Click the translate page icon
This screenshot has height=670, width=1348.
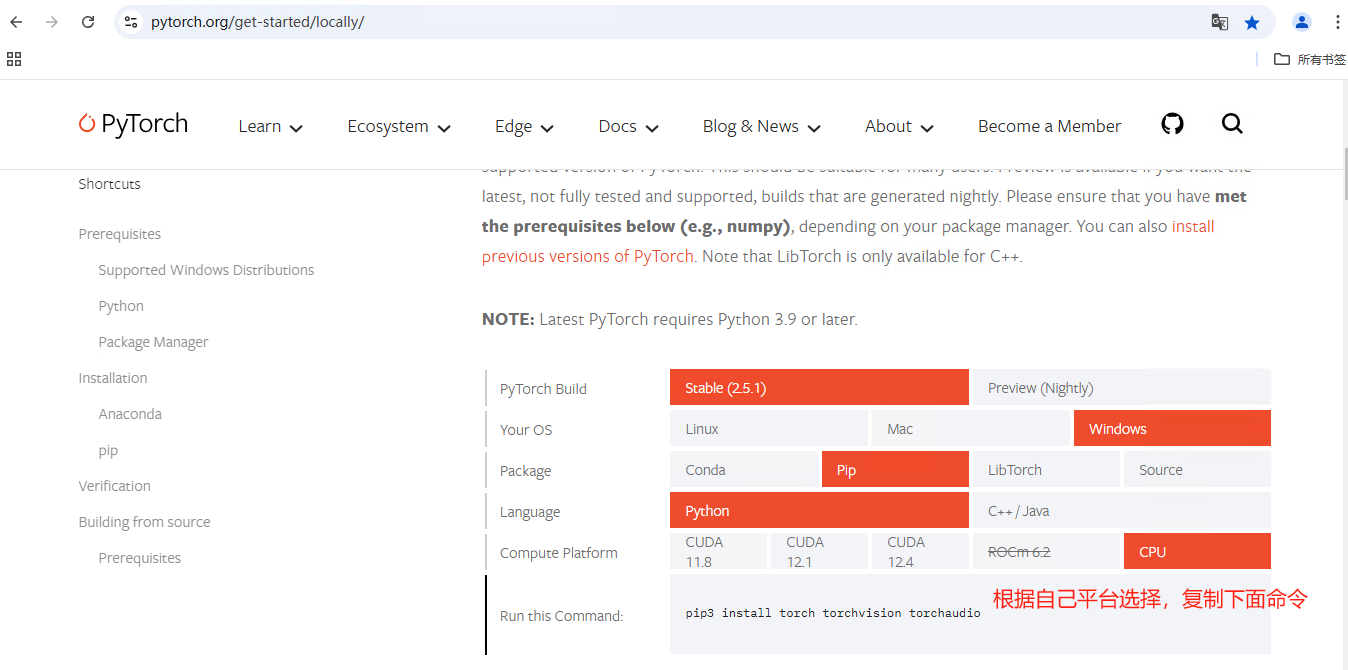coord(1220,22)
